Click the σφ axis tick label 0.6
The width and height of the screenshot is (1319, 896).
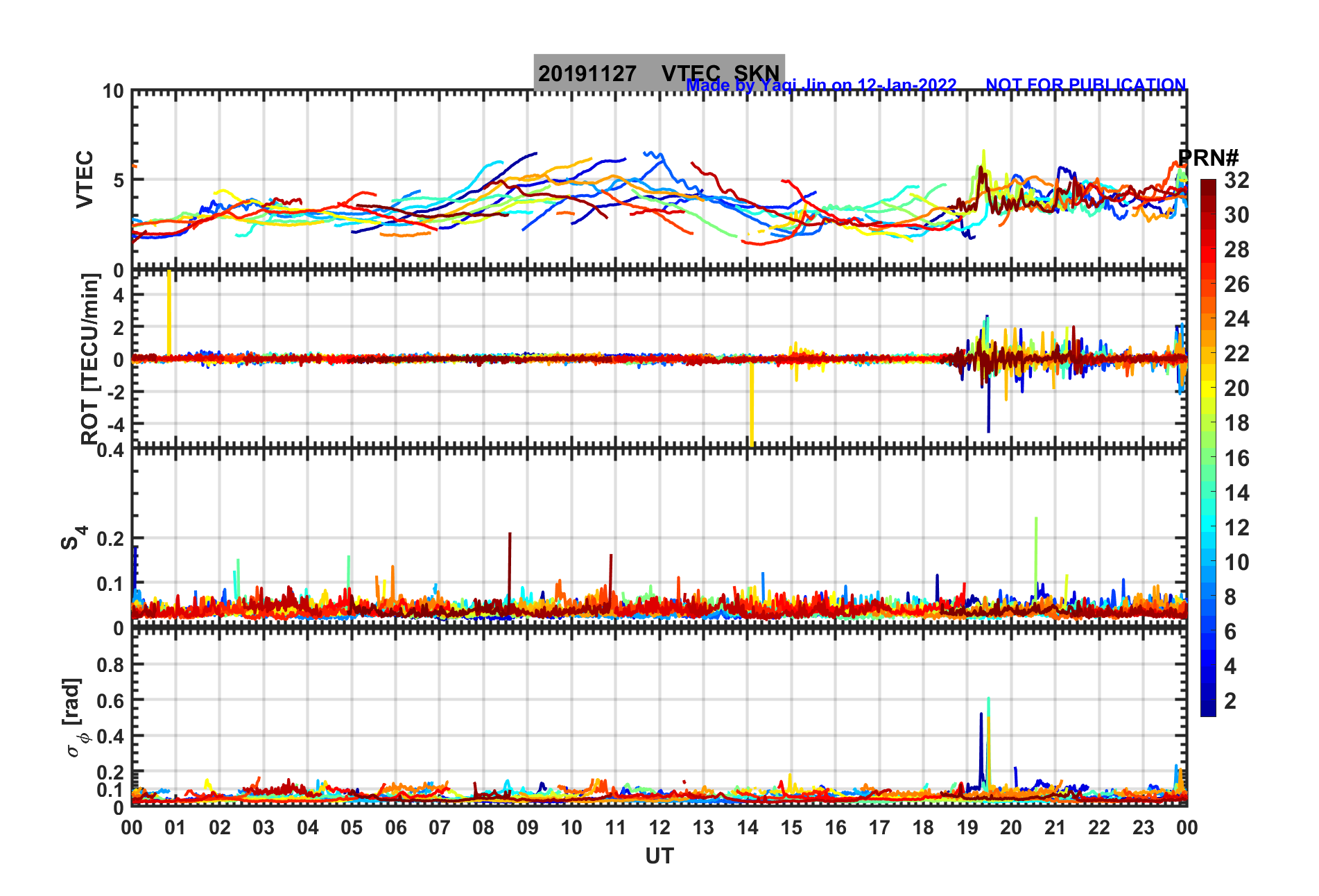click(111, 701)
